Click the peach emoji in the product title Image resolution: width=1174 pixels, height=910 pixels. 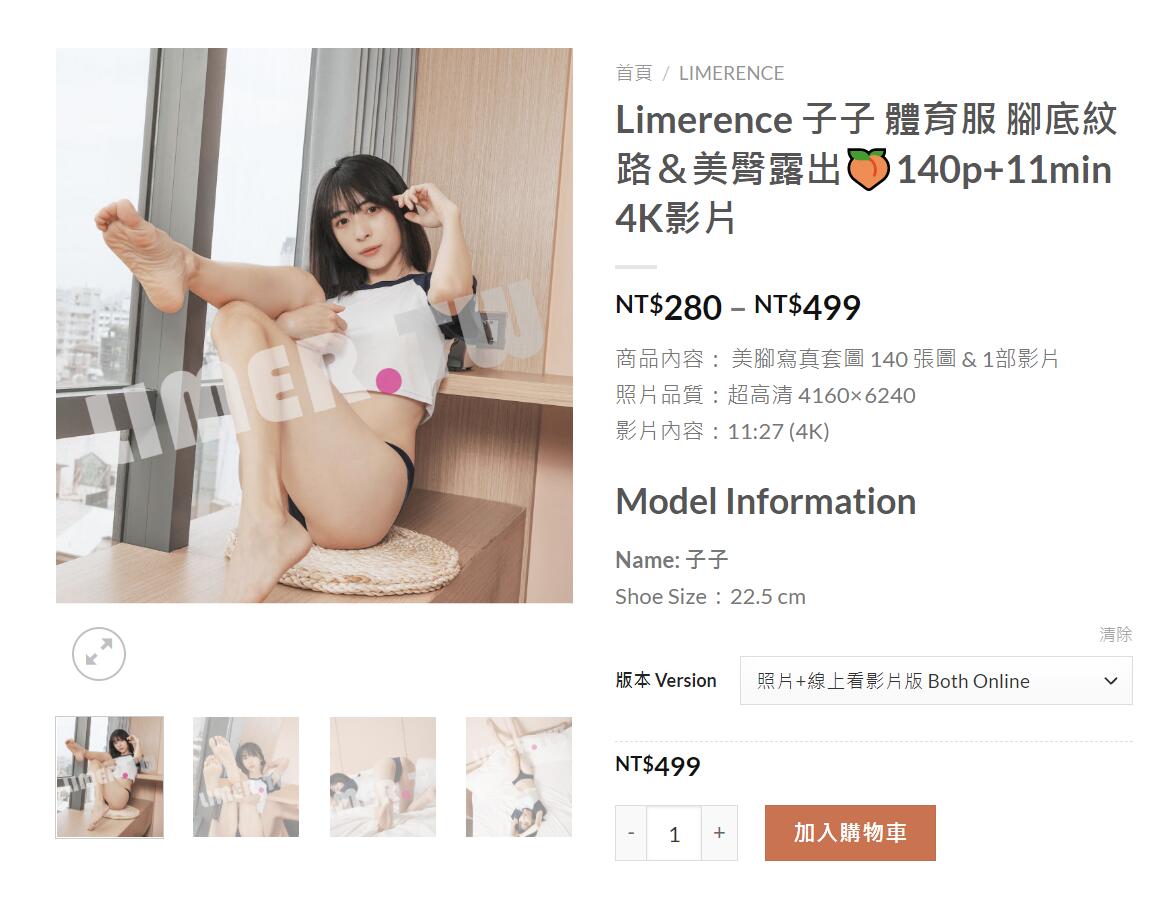pyautogui.click(x=868, y=169)
